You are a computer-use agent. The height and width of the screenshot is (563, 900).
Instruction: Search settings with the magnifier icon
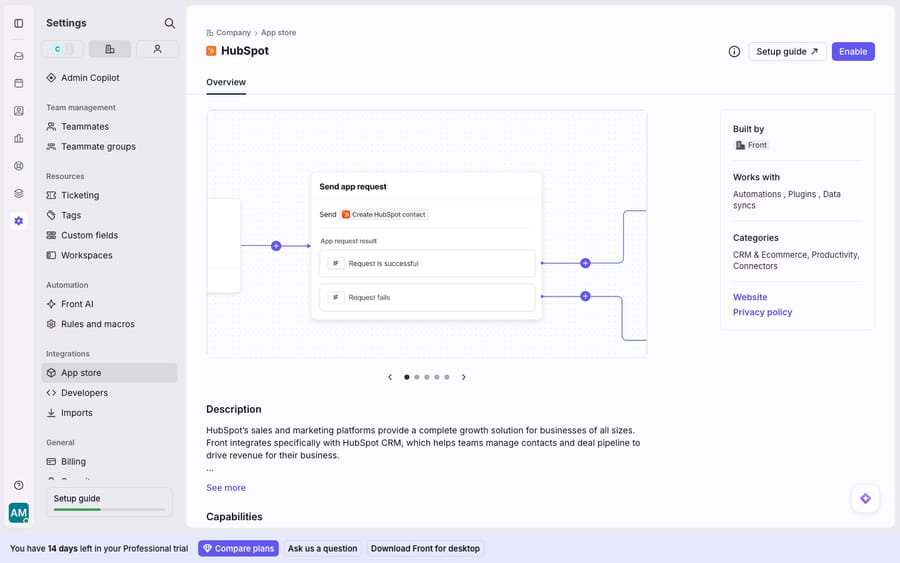pyautogui.click(x=169, y=23)
